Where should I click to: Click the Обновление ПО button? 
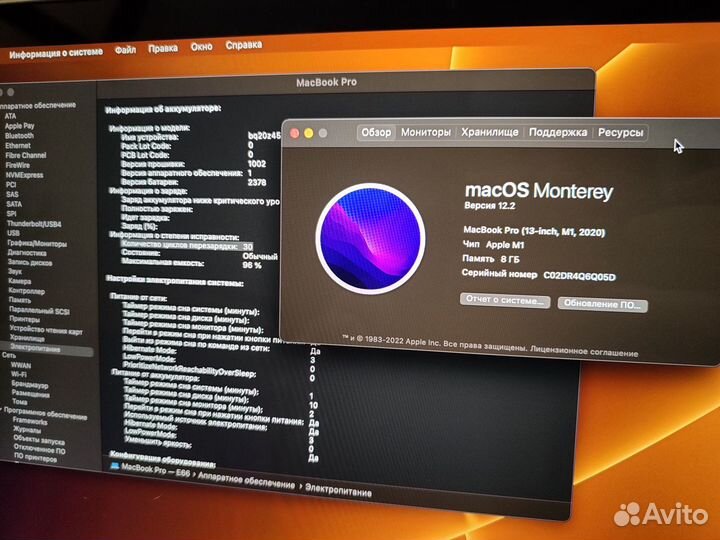[x=602, y=304]
